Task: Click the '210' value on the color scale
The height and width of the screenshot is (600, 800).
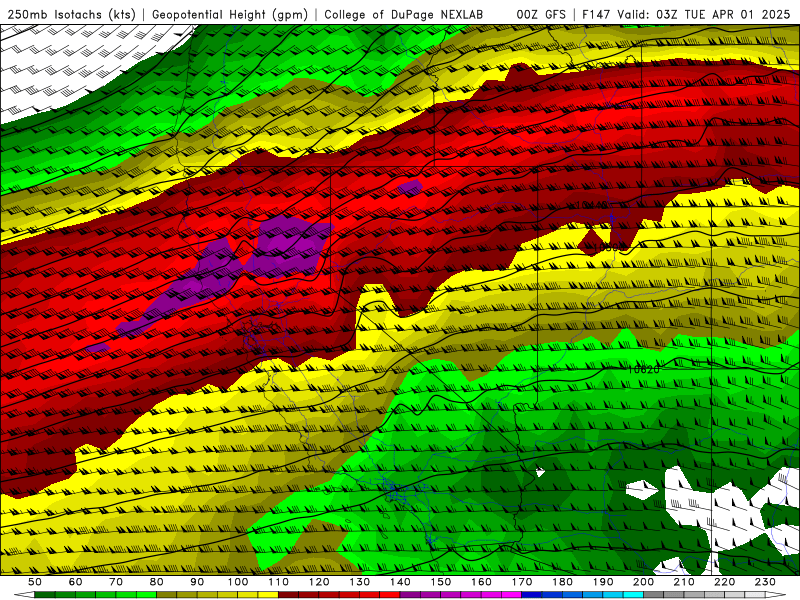Action: coord(684,582)
